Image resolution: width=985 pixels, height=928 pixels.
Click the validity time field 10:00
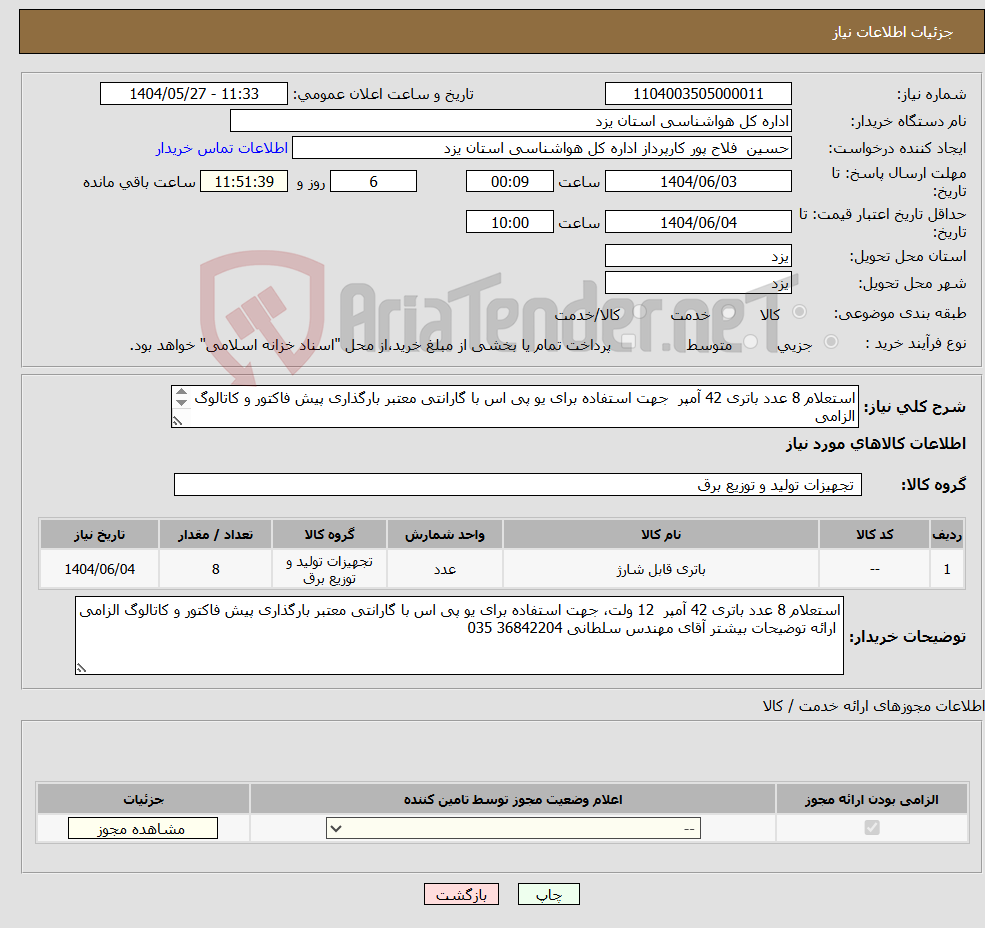pyautogui.click(x=509, y=222)
